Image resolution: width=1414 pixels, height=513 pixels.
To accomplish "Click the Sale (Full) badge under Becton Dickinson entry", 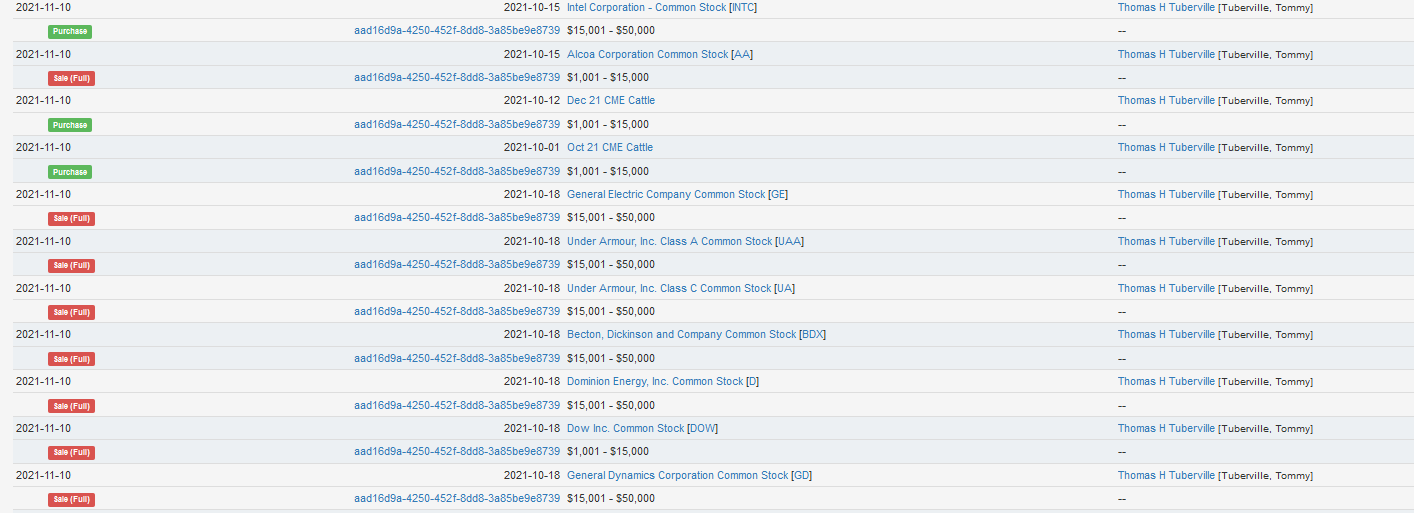I will 71,359.
